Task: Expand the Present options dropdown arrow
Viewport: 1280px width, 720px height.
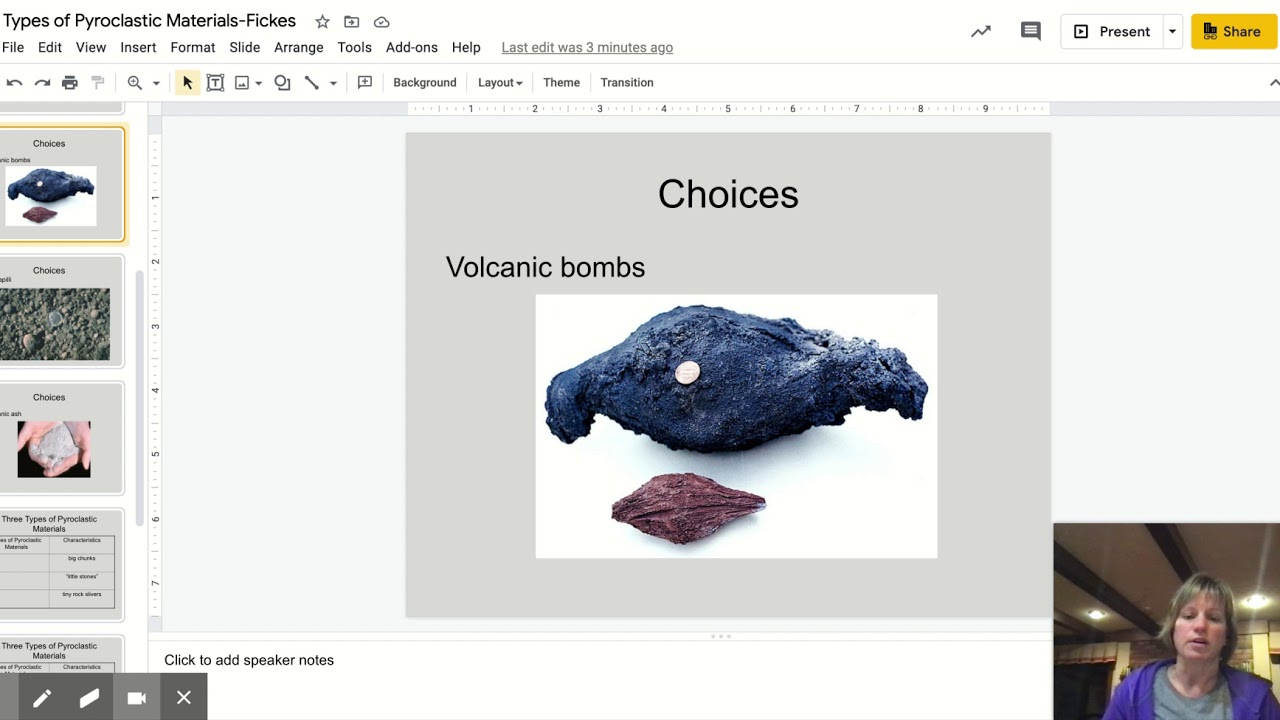Action: click(1172, 32)
